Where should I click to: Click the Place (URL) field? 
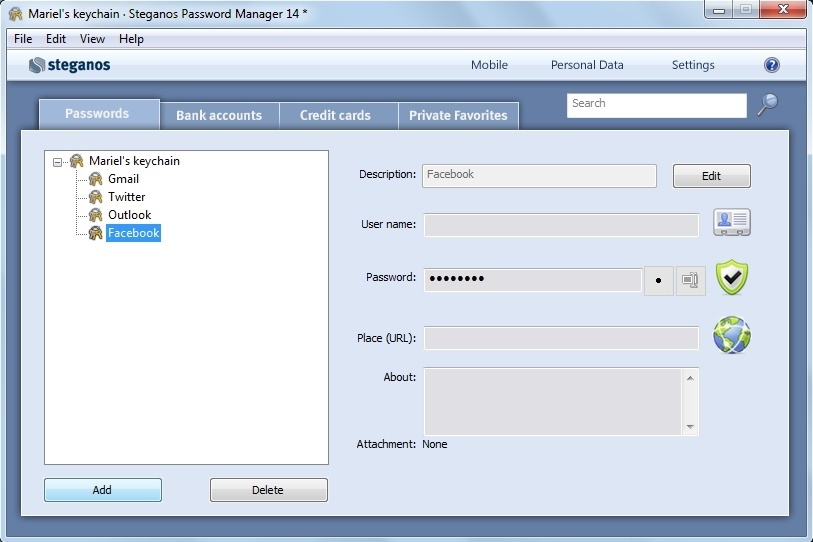(561, 338)
